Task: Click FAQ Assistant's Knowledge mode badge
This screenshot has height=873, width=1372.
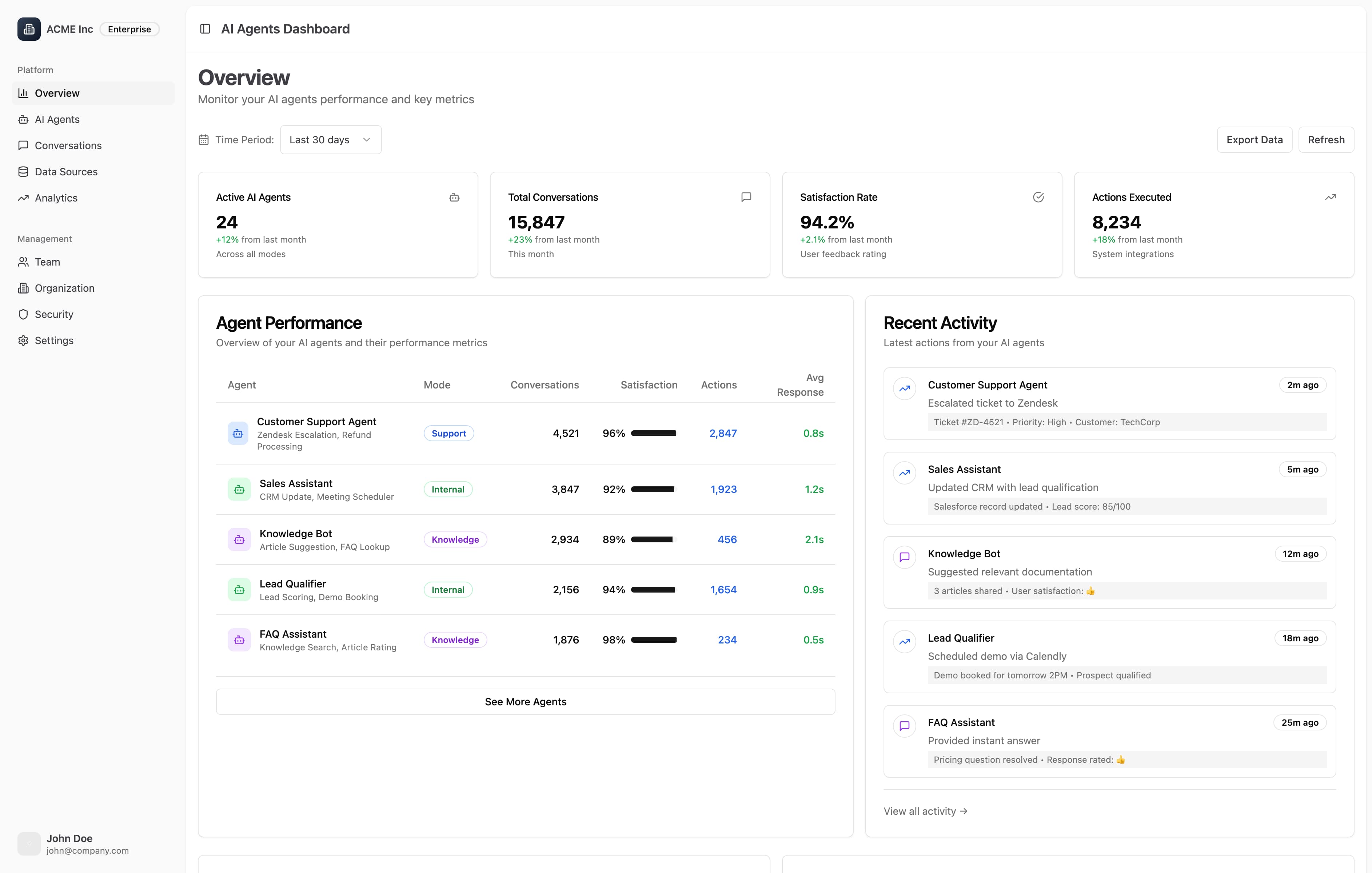Action: coord(455,640)
